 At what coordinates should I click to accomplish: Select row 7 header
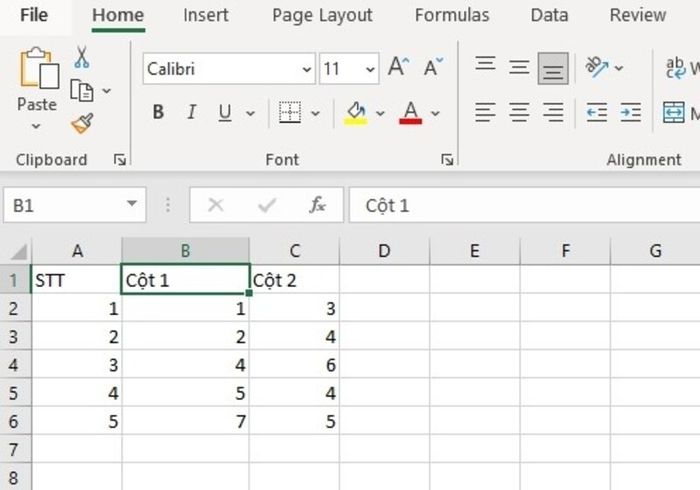[x=15, y=449]
